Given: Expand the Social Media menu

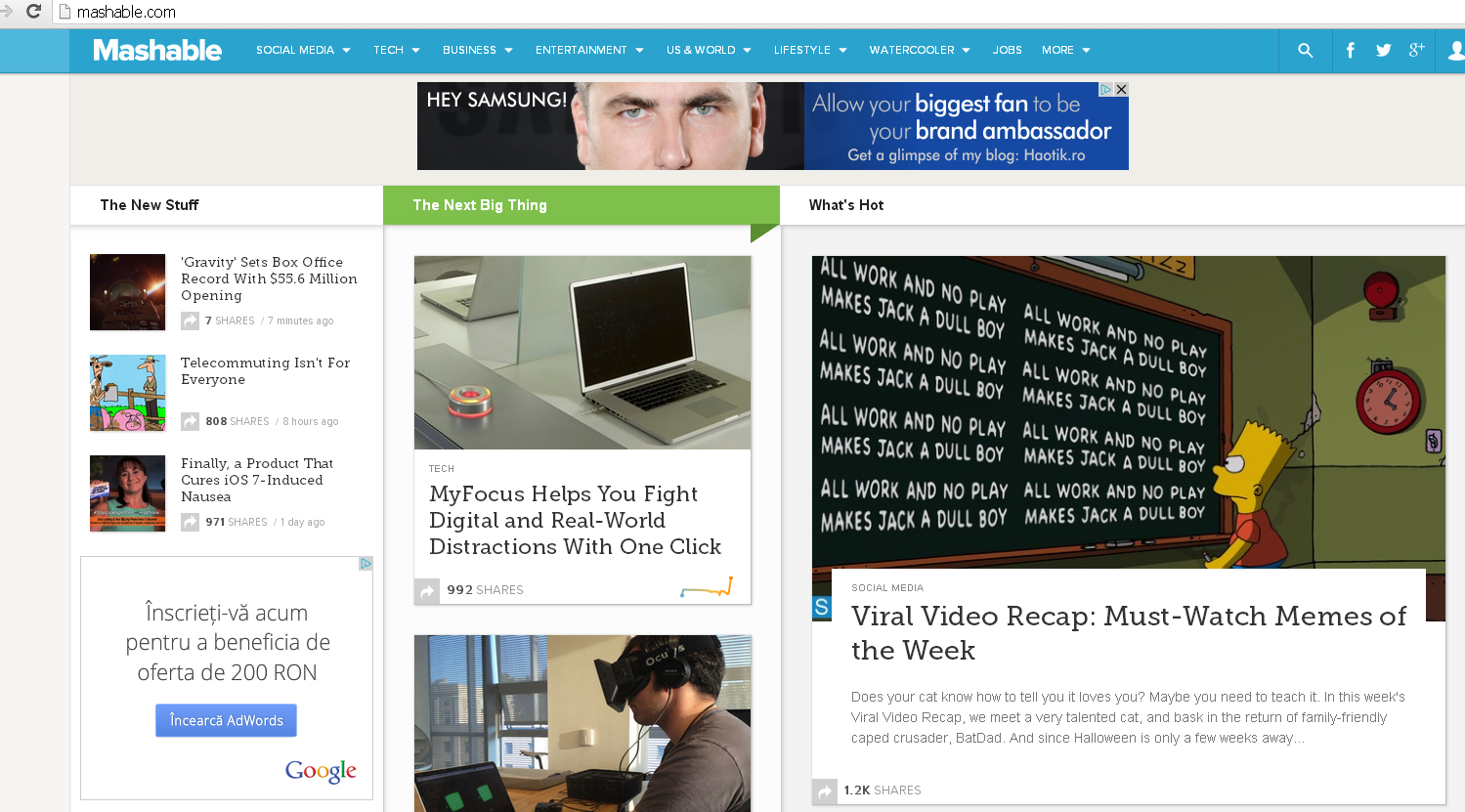Looking at the screenshot, I should click(x=303, y=50).
